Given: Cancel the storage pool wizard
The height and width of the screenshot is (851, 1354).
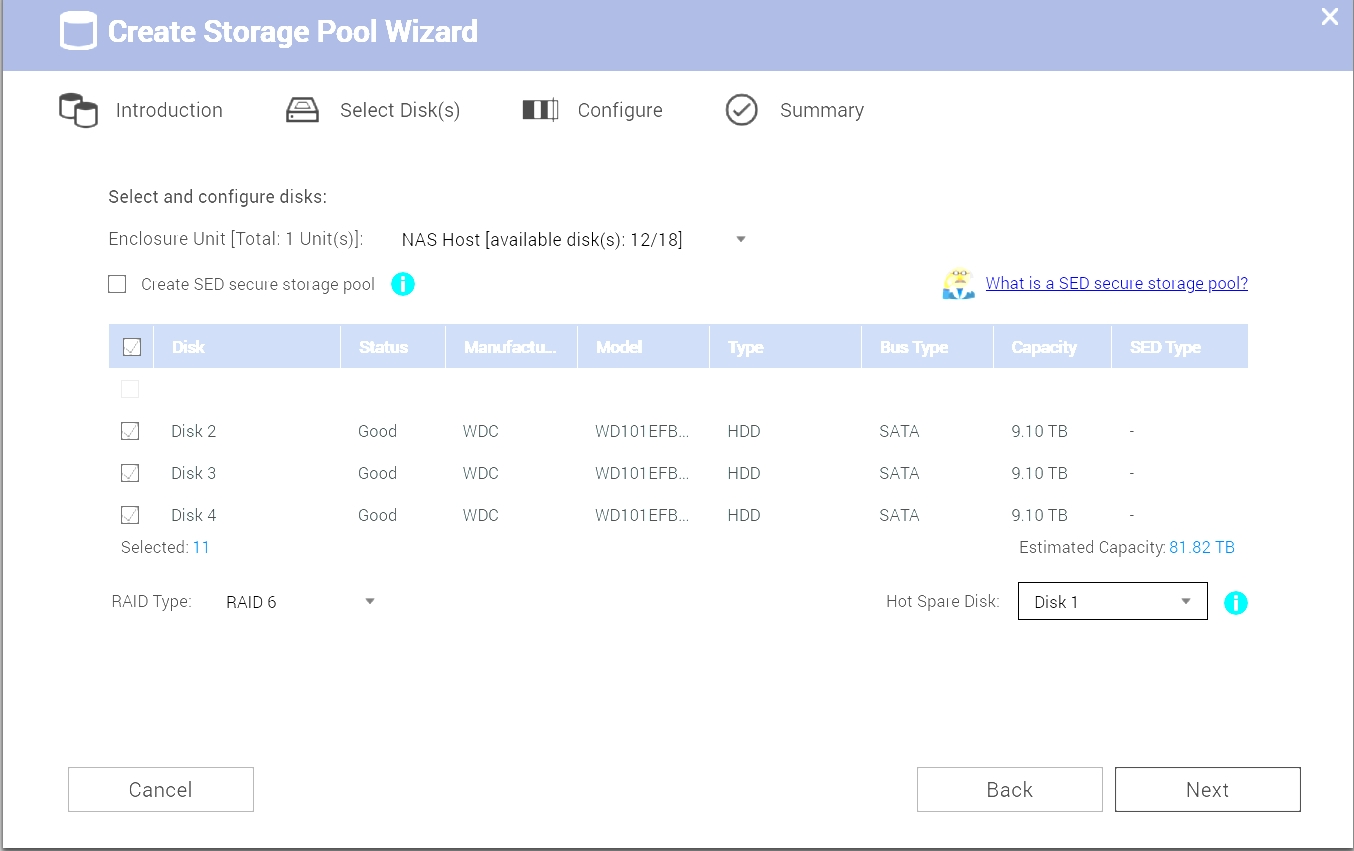Looking at the screenshot, I should (160, 789).
